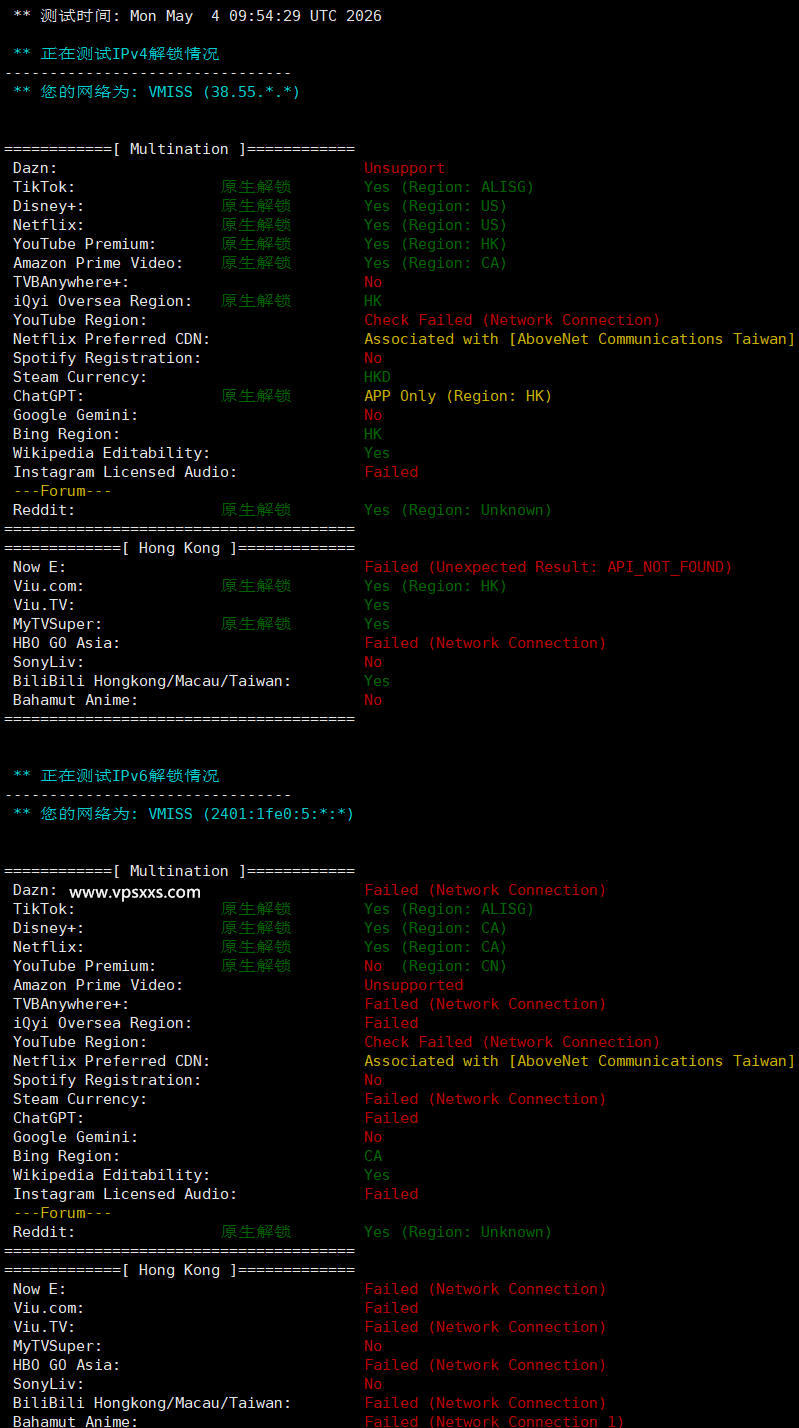Select IPv4 YouTube Region 'Check Failed (Network Connection)'

pyautogui.click(x=512, y=320)
